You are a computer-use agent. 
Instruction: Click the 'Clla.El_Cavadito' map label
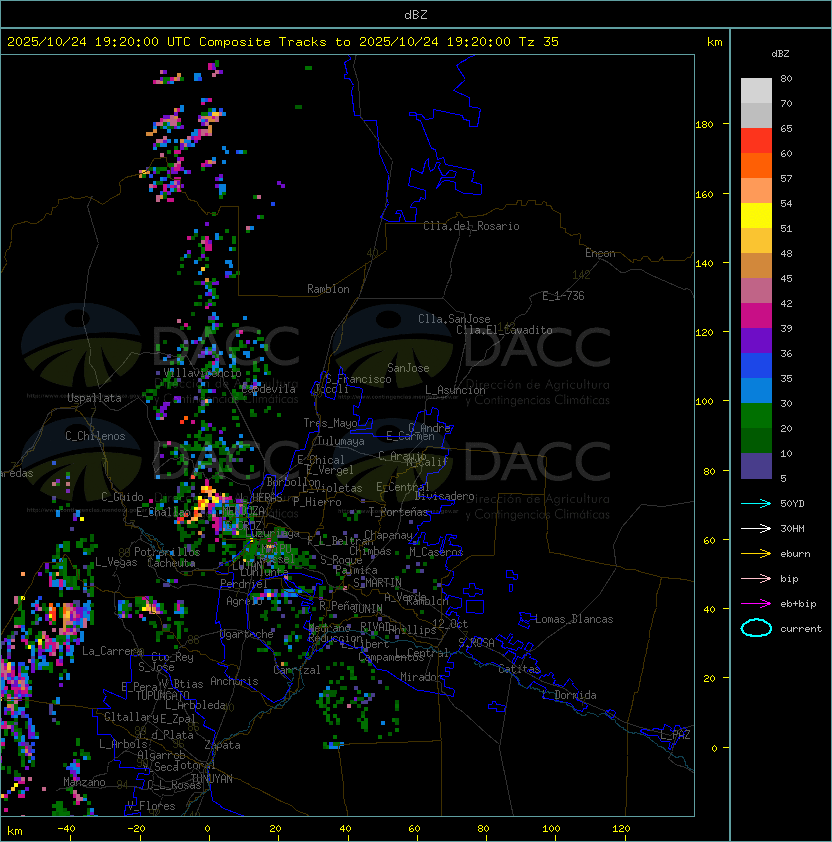[x=504, y=330]
